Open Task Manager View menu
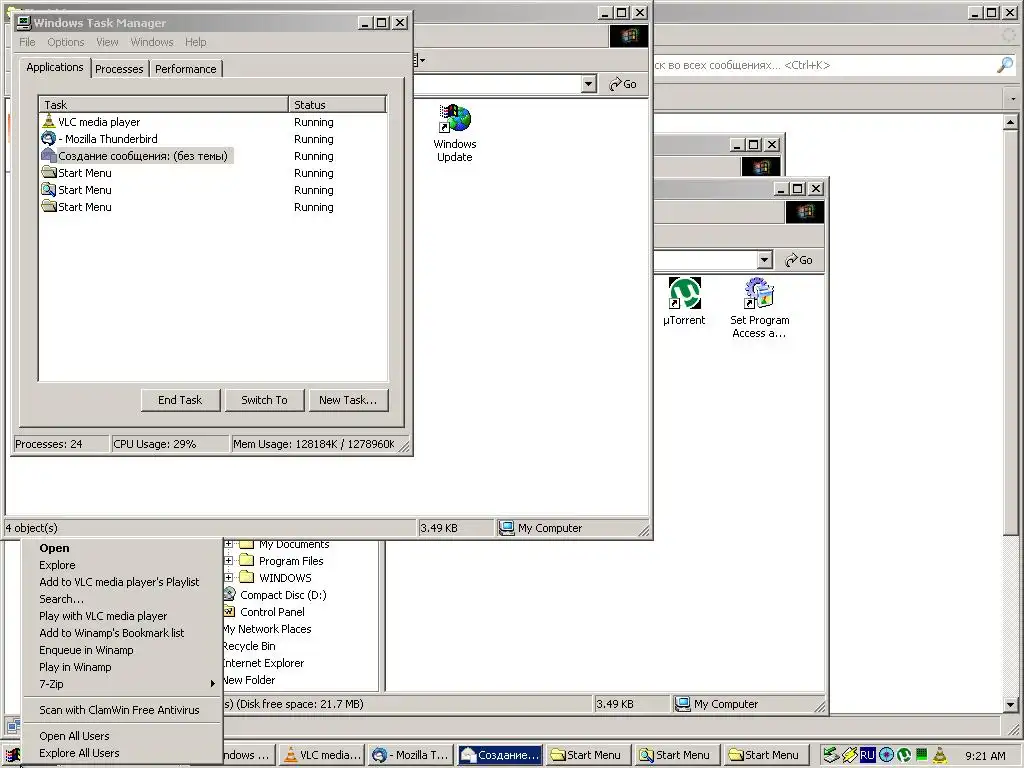 pos(107,42)
